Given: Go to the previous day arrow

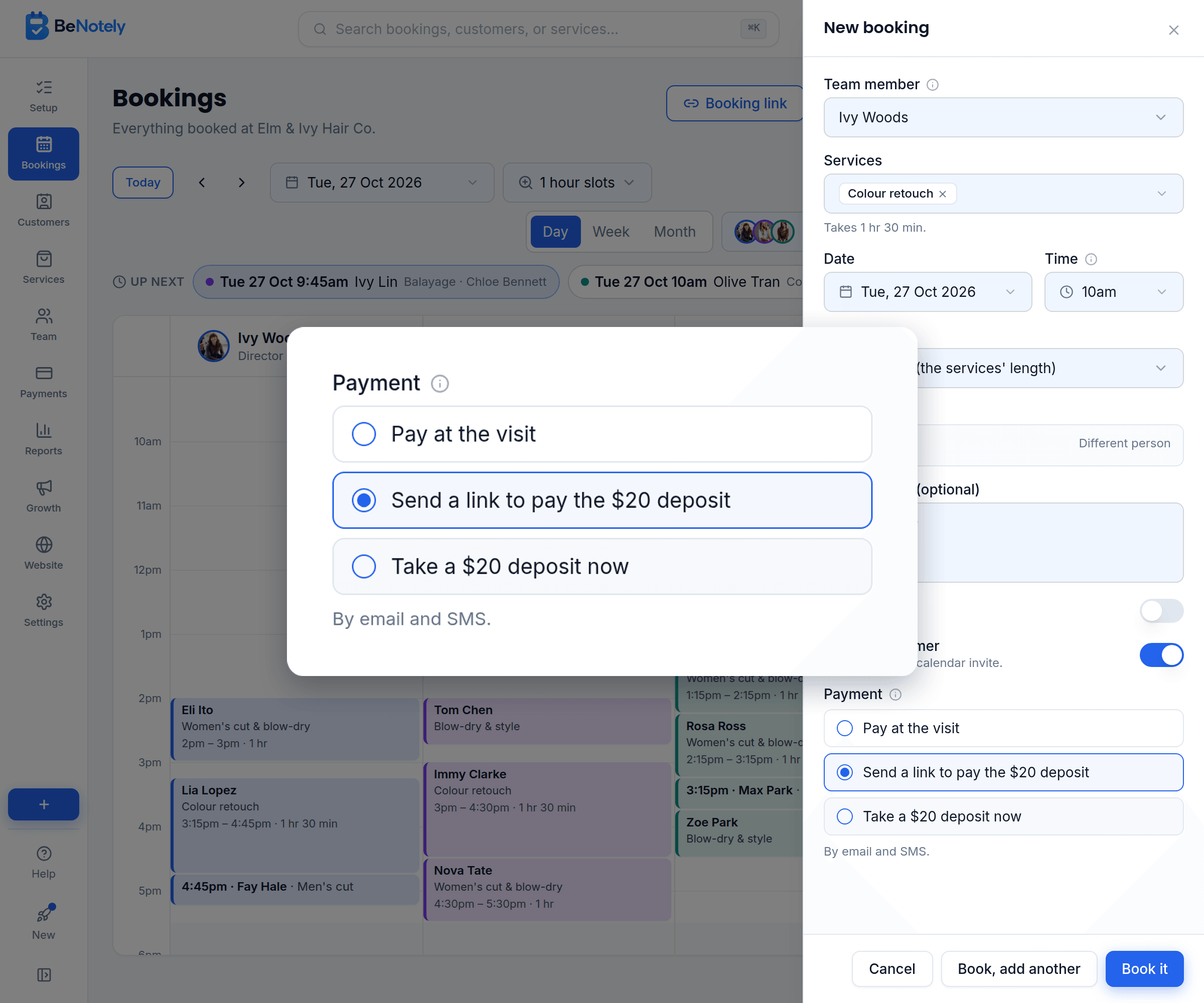Looking at the screenshot, I should (x=202, y=182).
